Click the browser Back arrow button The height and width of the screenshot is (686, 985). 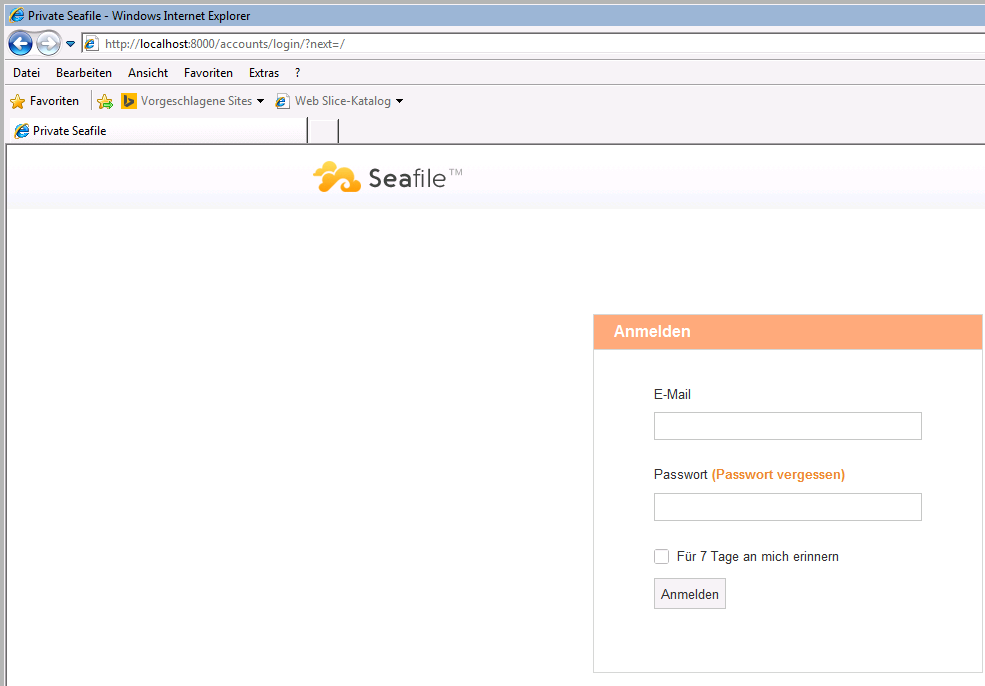coord(20,44)
